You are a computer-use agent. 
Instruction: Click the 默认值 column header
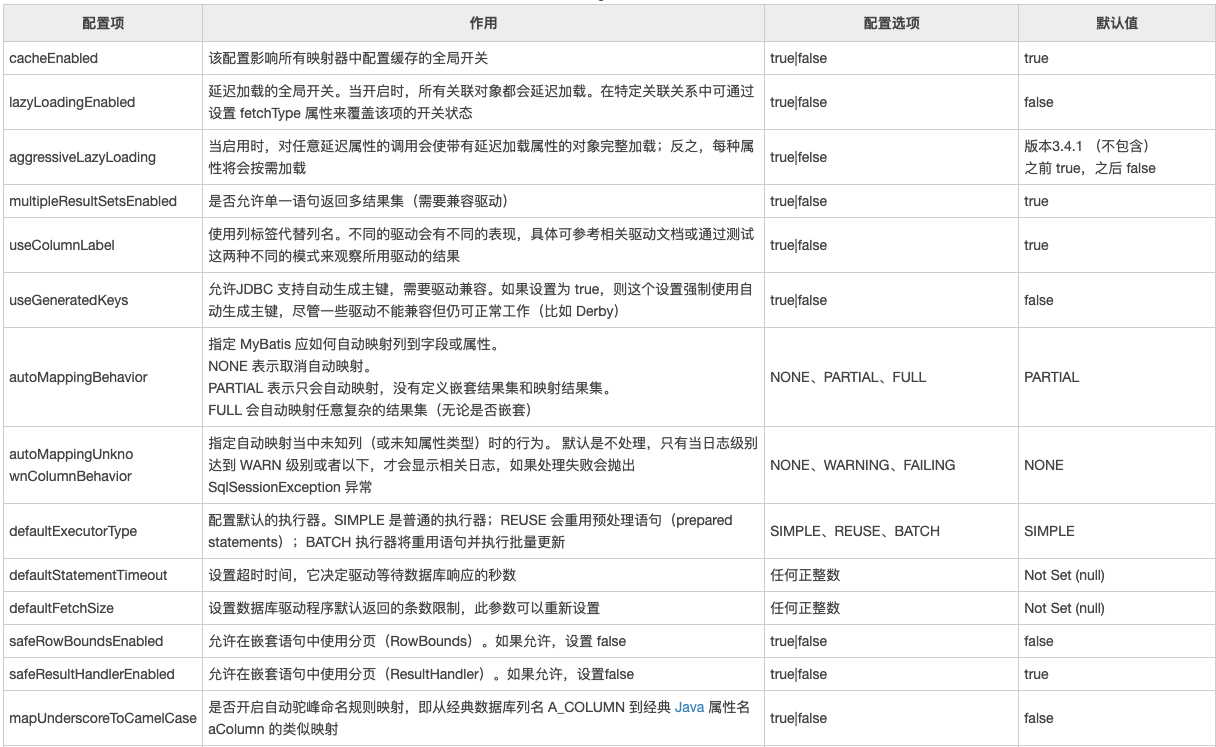point(1116,23)
